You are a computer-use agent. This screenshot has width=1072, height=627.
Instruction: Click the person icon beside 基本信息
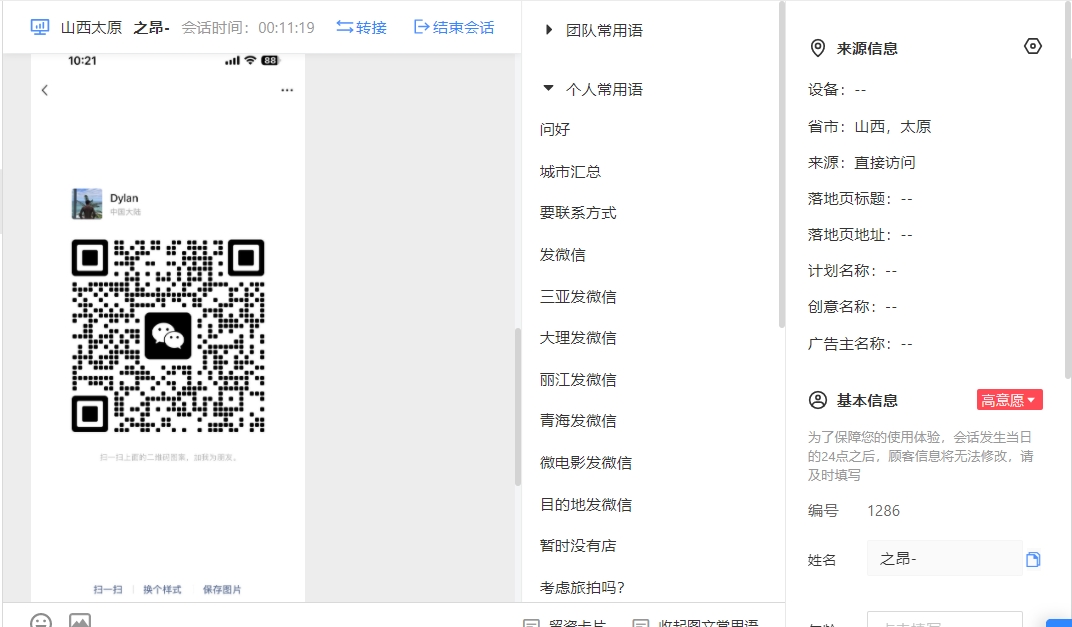818,400
